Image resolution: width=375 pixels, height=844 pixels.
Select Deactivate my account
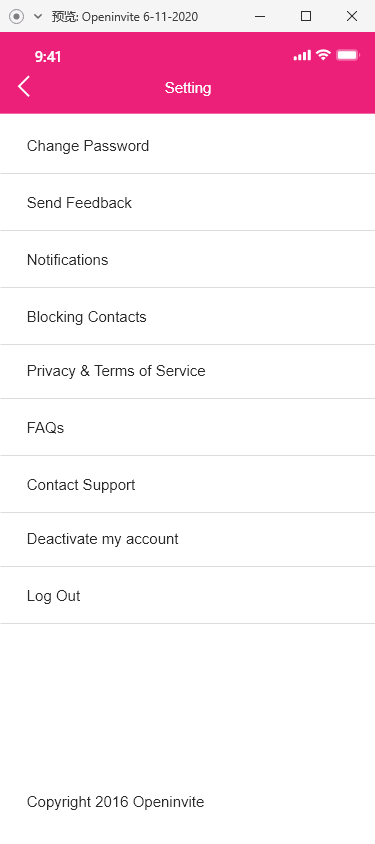coord(187,539)
